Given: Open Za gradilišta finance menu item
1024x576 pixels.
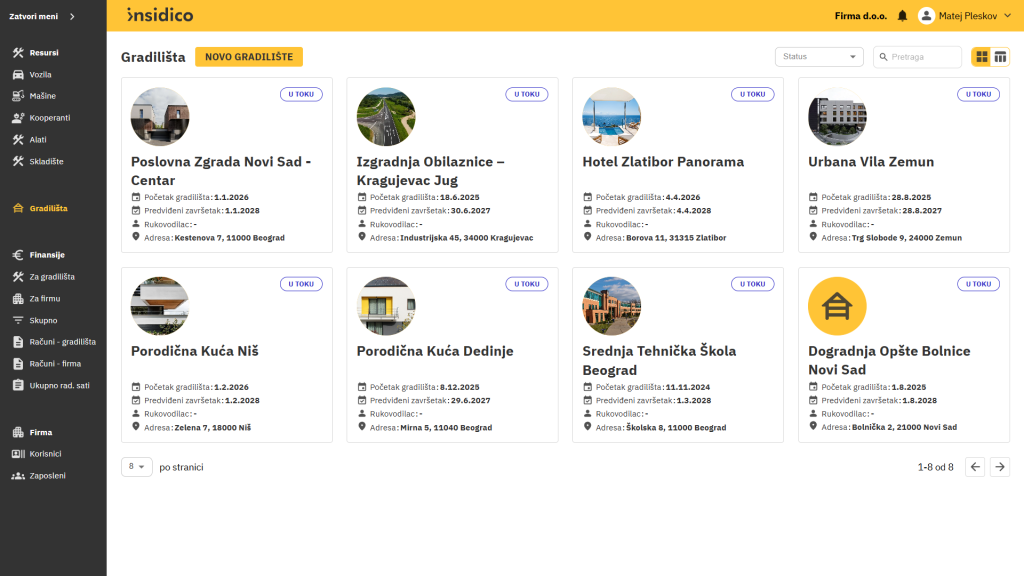Looking at the screenshot, I should [x=52, y=277].
